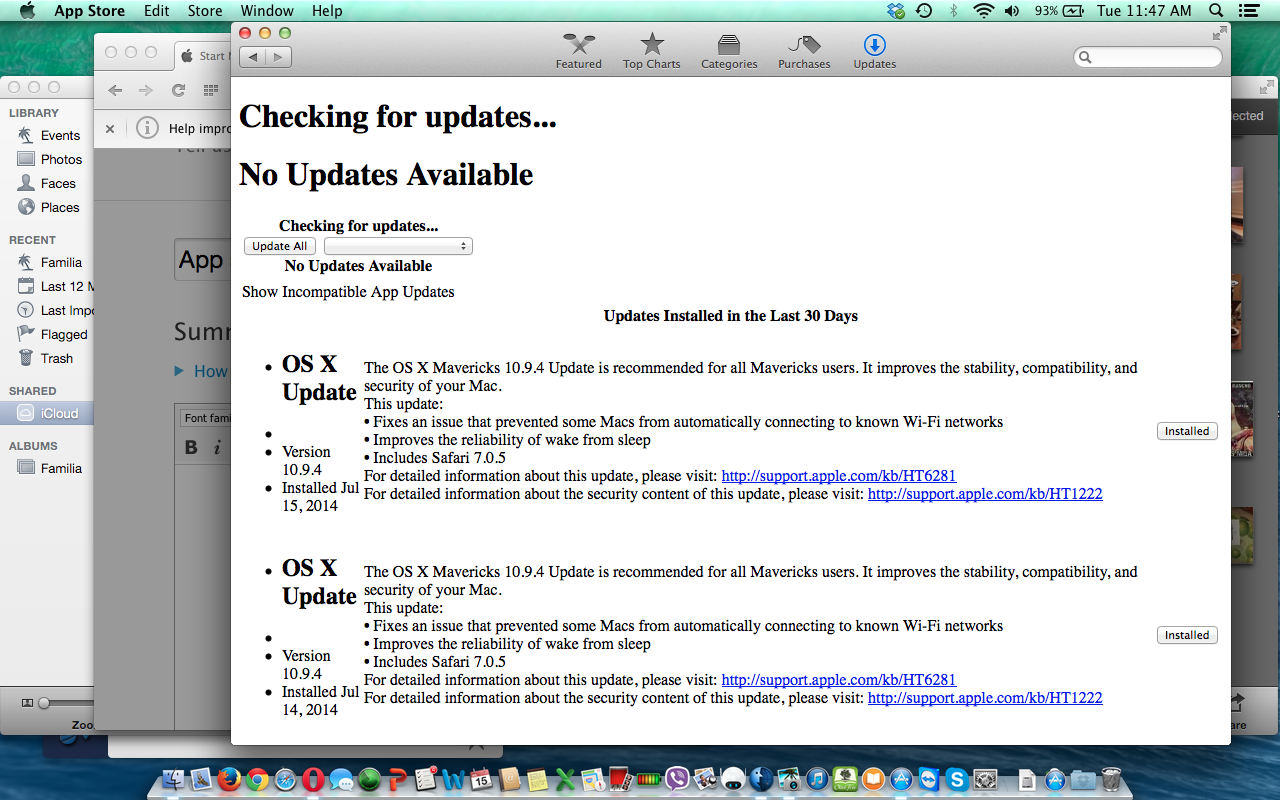Open the App Store application menu
Screen dimensions: 1280x800
pos(90,11)
